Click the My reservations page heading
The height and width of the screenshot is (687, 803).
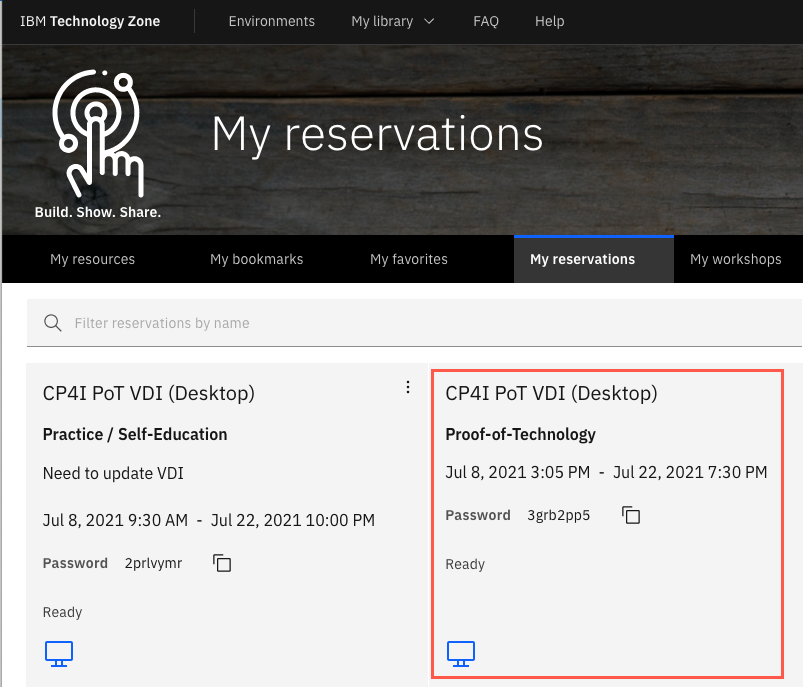377,134
